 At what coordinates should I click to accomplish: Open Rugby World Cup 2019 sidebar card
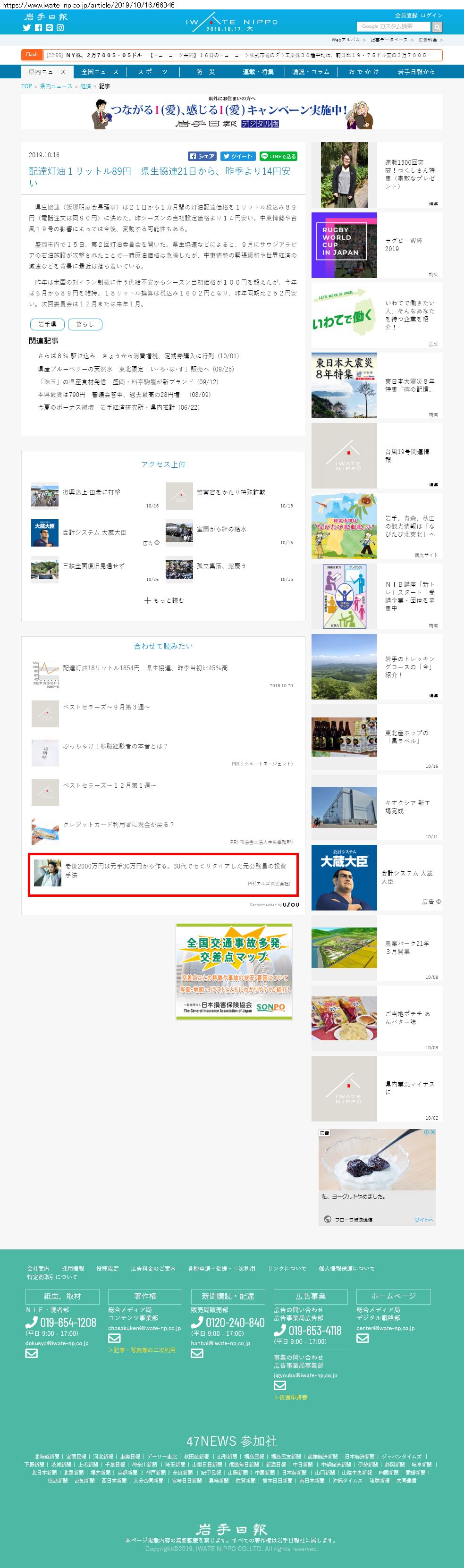(377, 245)
